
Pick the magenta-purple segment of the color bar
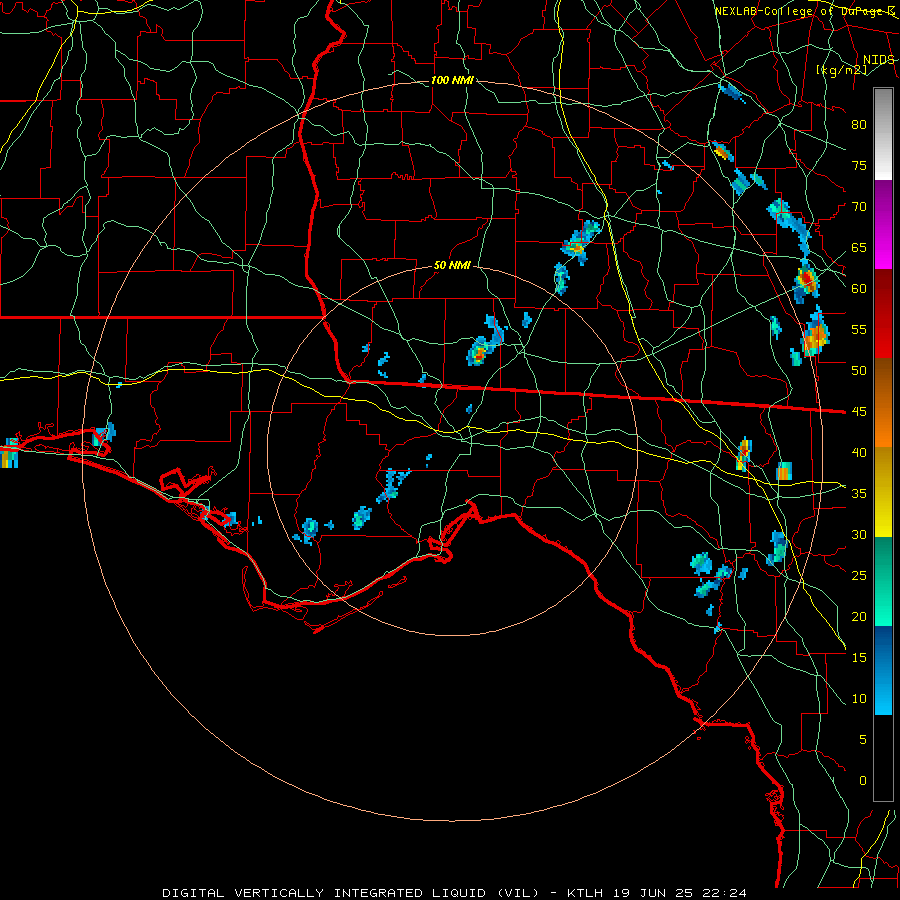click(x=883, y=224)
